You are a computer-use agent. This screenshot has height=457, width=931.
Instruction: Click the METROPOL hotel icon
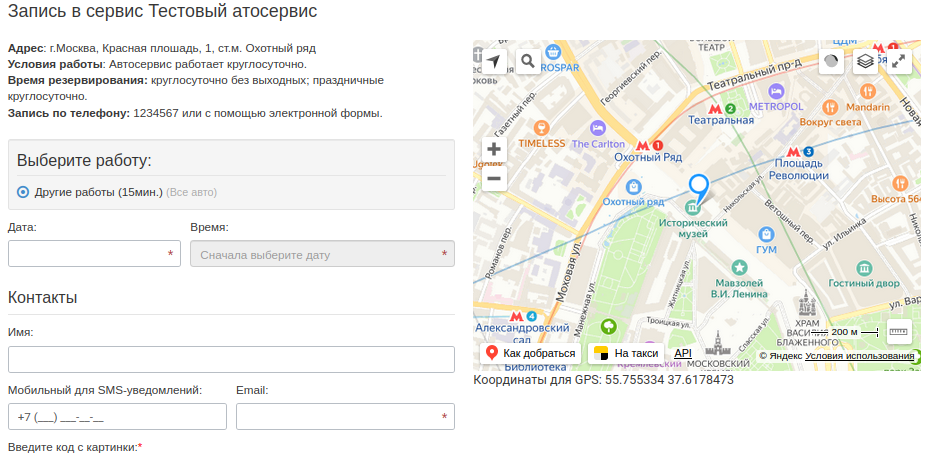(776, 91)
